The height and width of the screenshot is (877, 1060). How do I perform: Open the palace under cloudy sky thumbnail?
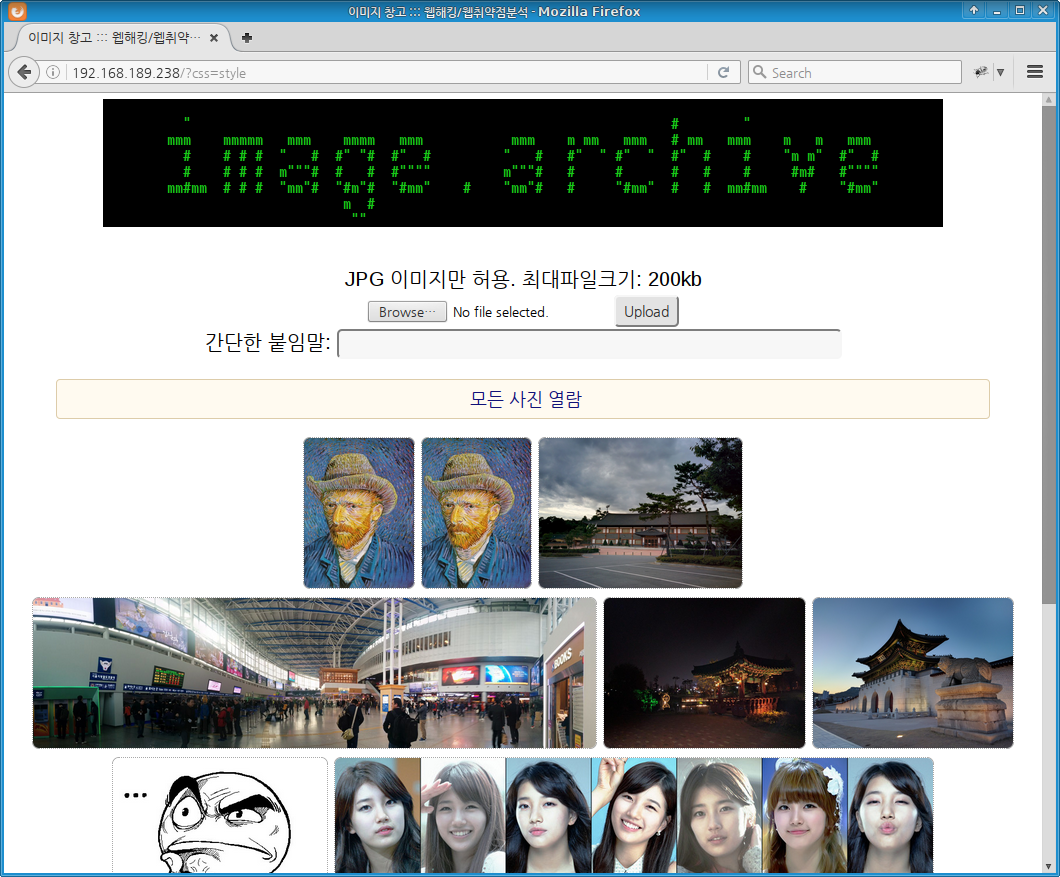coord(640,513)
